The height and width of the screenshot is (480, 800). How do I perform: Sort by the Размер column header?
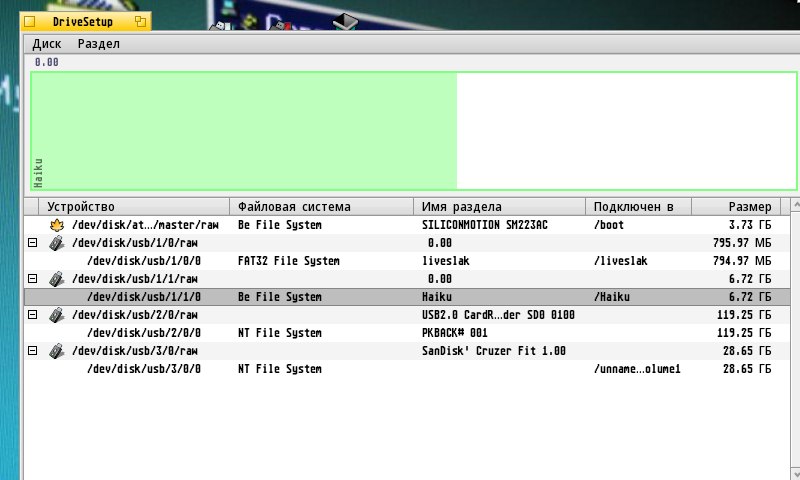pyautogui.click(x=736, y=207)
